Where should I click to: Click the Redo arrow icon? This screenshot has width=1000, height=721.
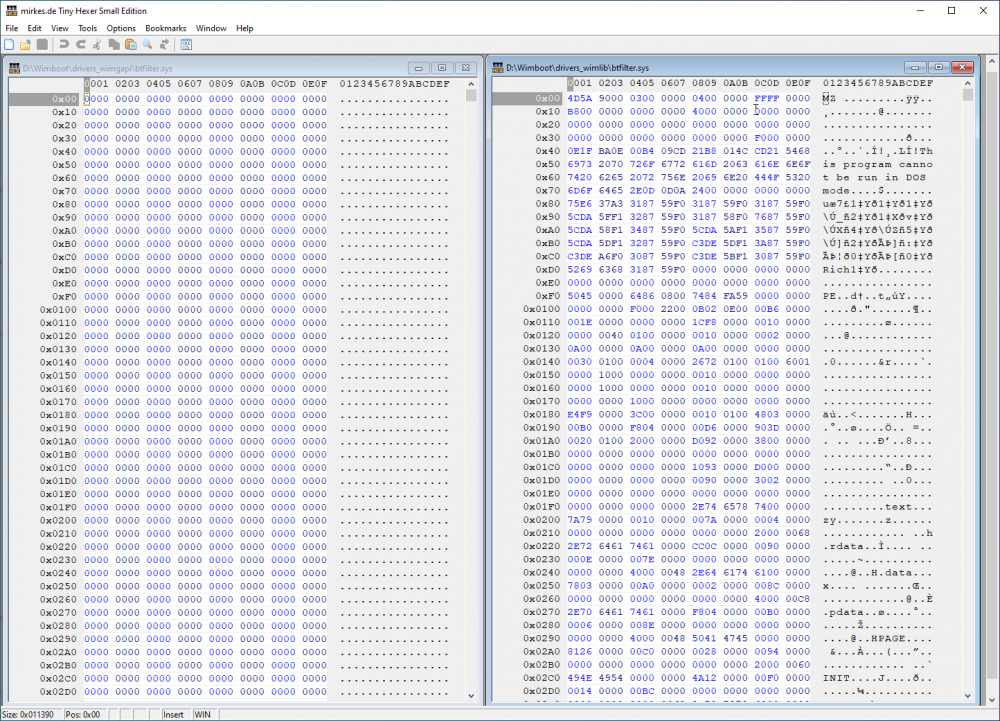80,45
